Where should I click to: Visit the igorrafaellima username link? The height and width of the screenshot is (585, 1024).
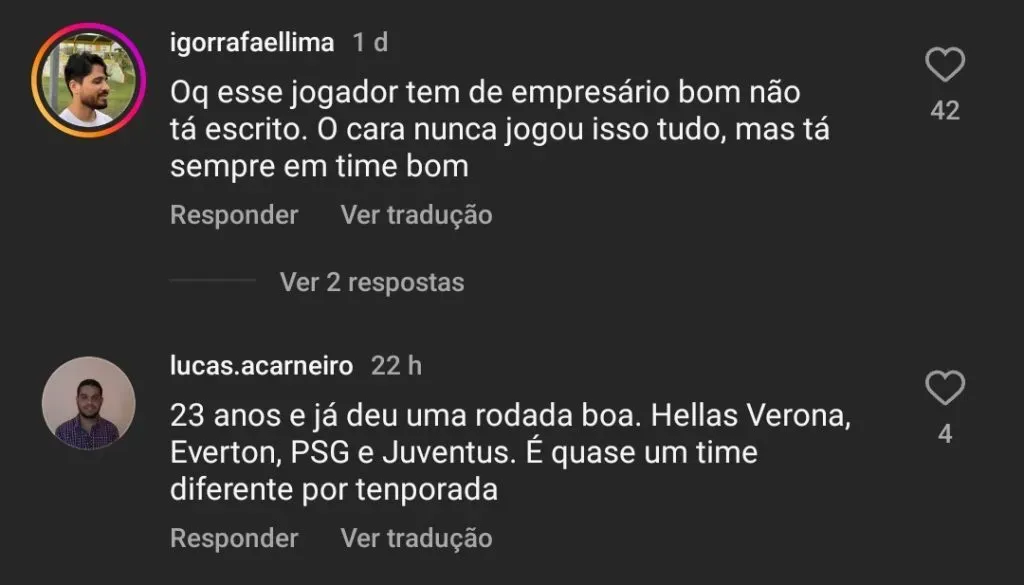click(x=251, y=43)
